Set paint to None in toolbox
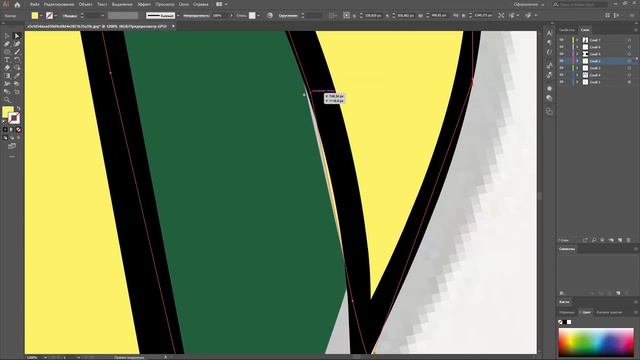The height and width of the screenshot is (360, 640). click(18, 130)
